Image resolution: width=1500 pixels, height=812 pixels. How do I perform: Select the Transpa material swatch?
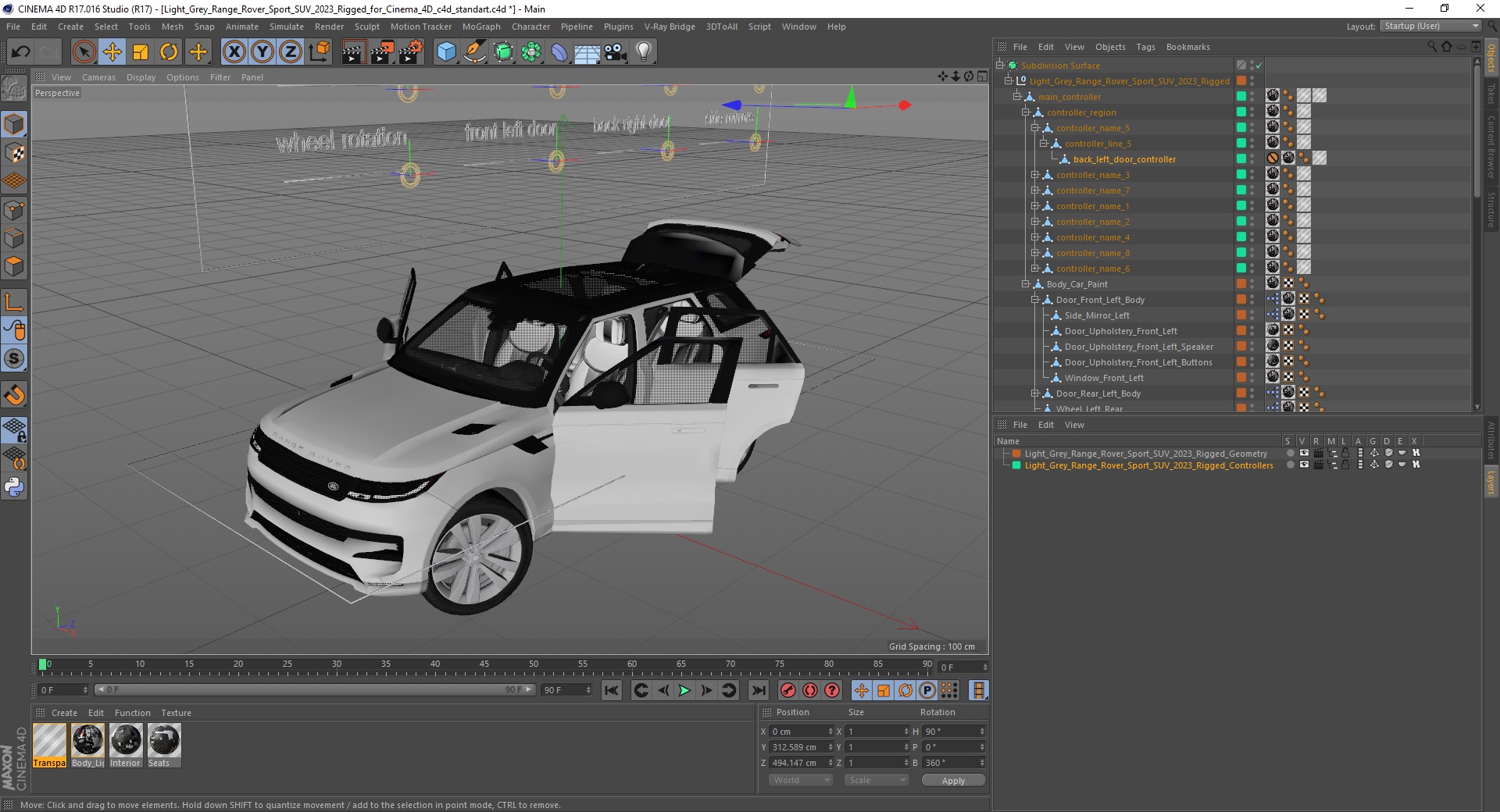coord(50,746)
